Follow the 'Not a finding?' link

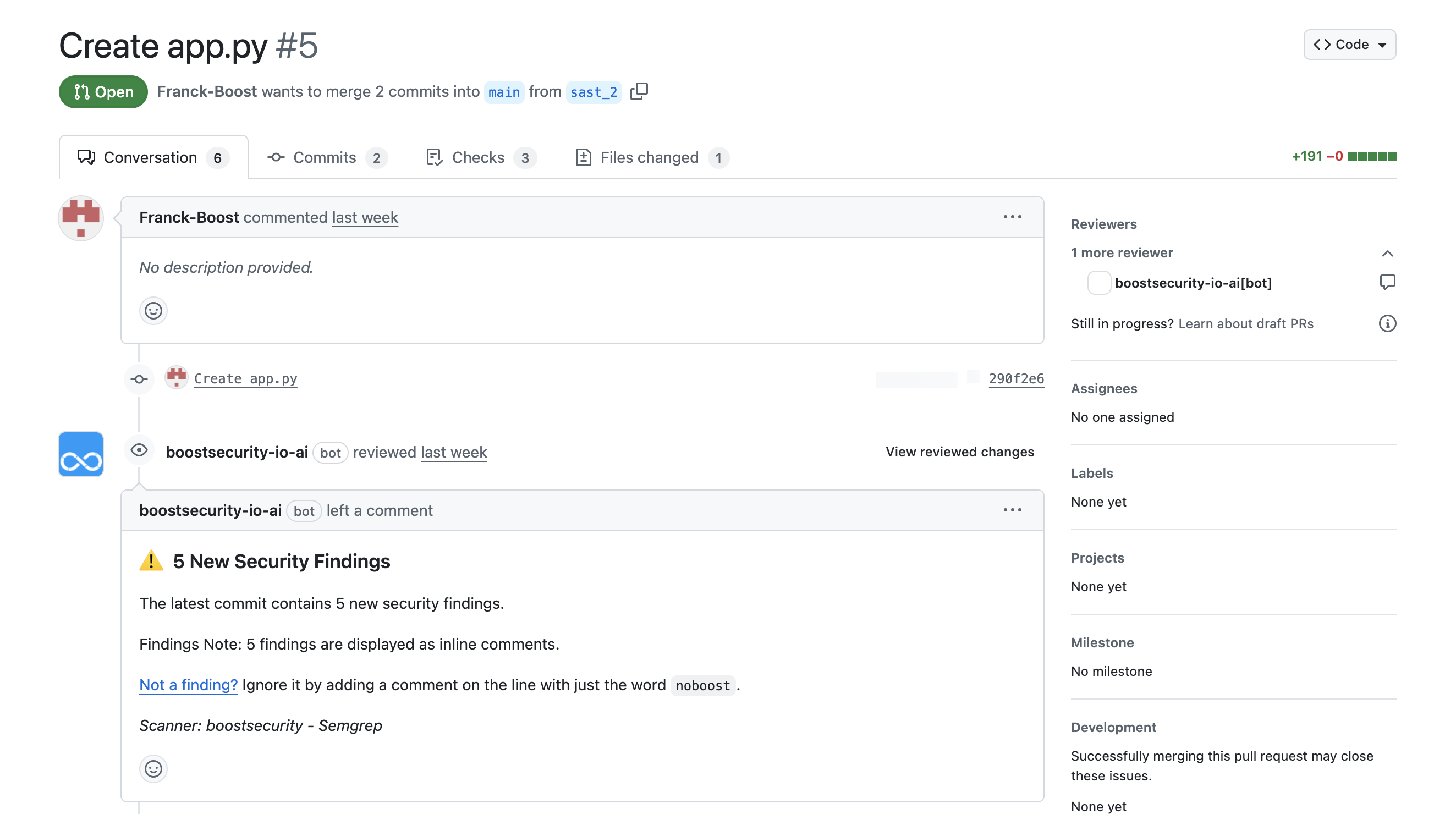click(x=188, y=685)
